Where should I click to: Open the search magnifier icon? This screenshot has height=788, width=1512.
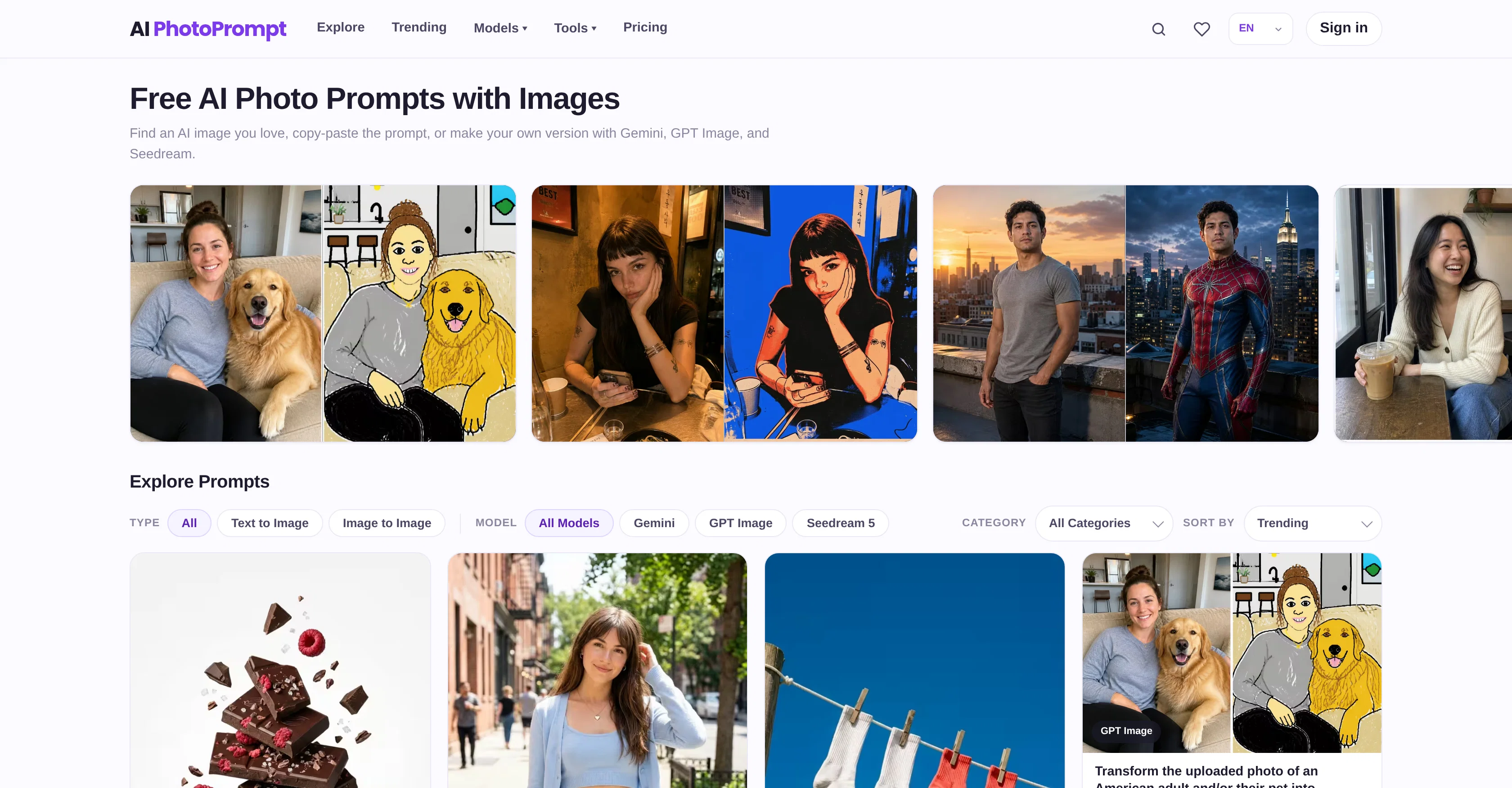[1158, 29]
